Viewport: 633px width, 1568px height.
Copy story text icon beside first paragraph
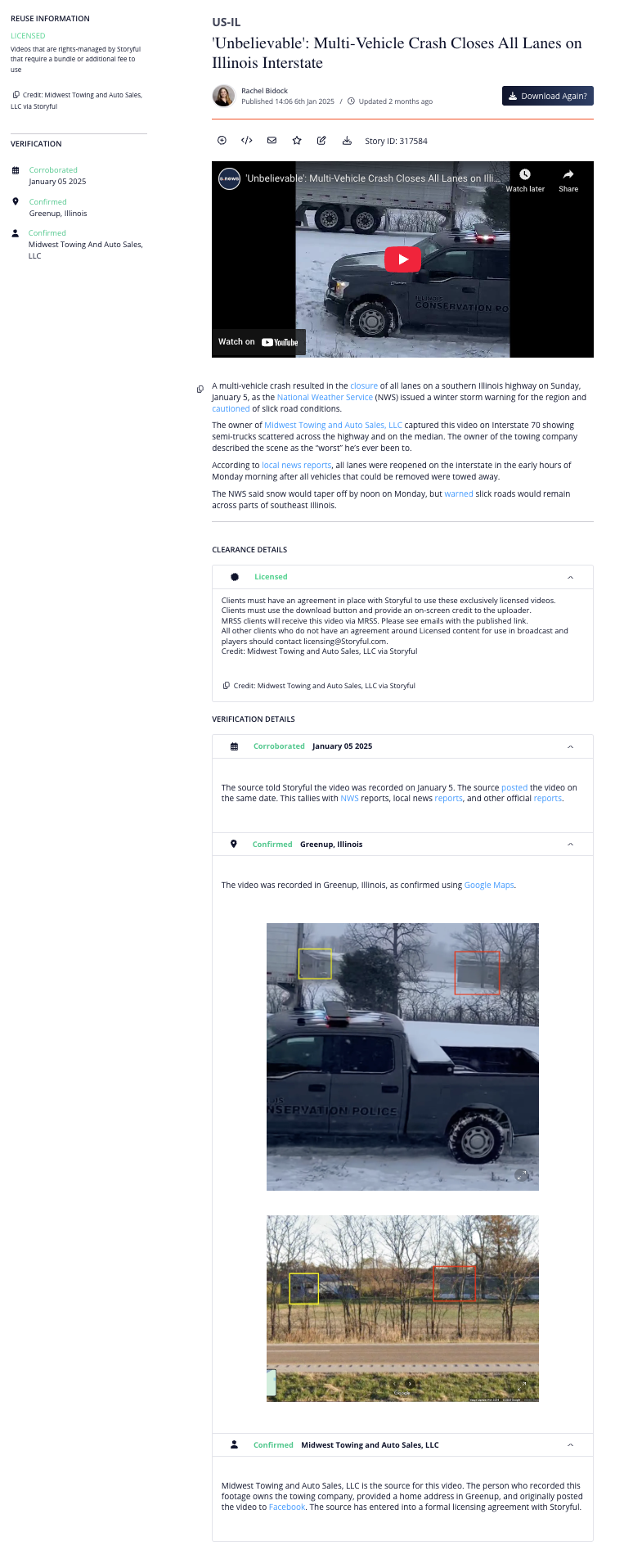[x=200, y=389]
